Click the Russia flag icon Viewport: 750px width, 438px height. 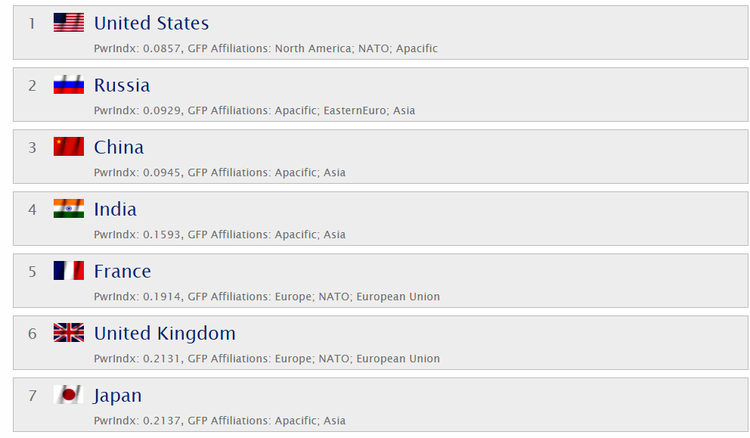[68, 85]
